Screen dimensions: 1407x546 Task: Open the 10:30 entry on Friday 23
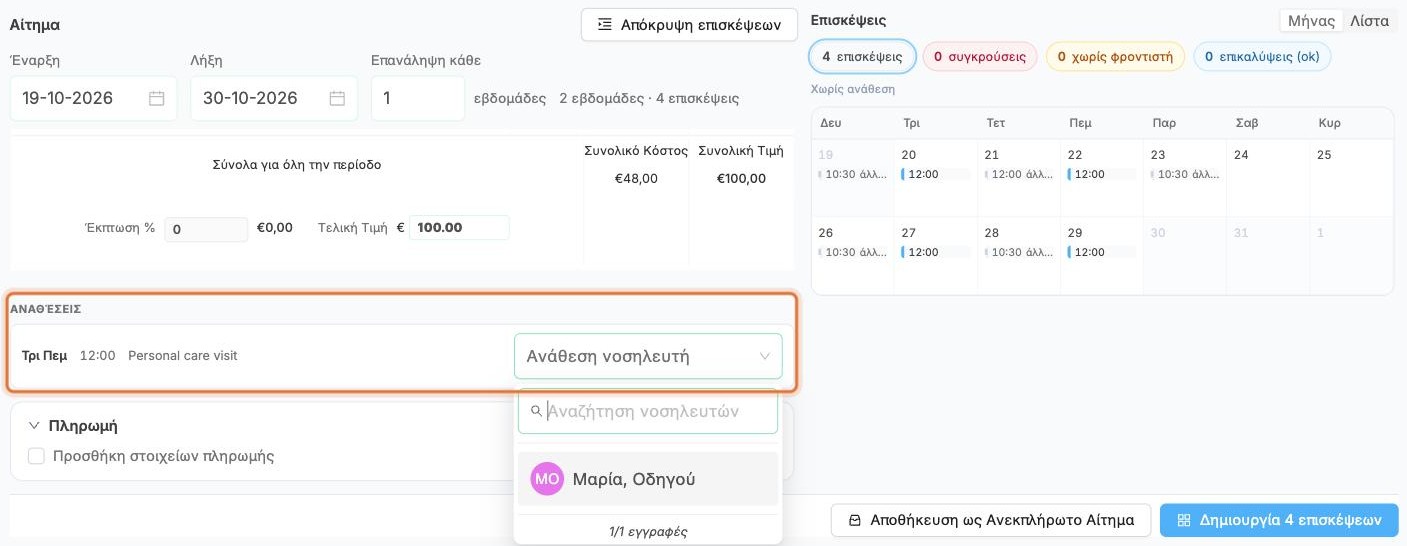pos(1185,174)
